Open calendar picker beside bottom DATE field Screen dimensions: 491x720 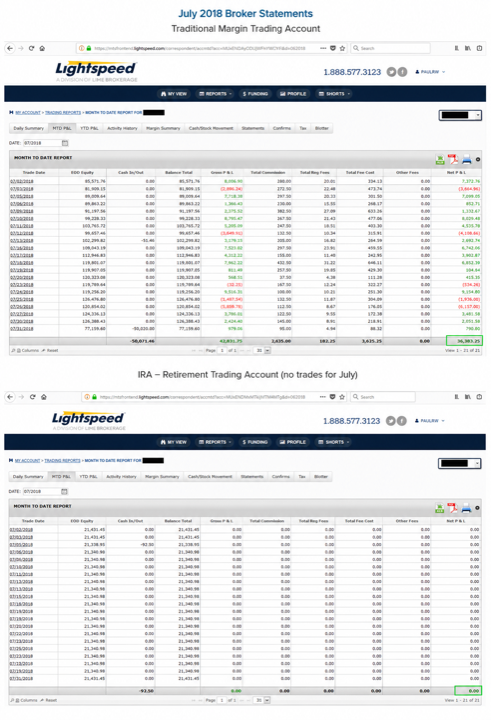(64, 492)
